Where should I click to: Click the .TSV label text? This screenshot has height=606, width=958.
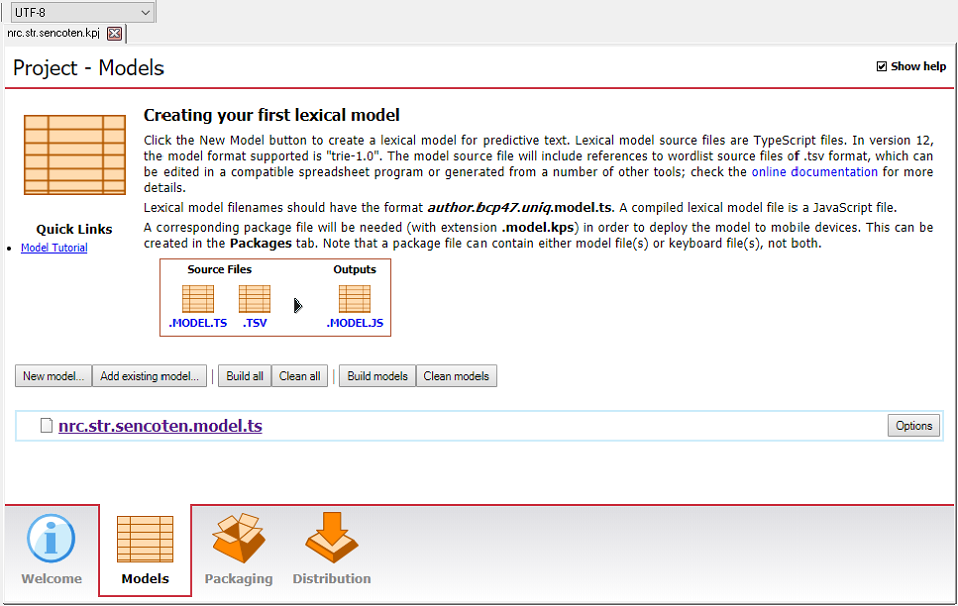tap(254, 323)
